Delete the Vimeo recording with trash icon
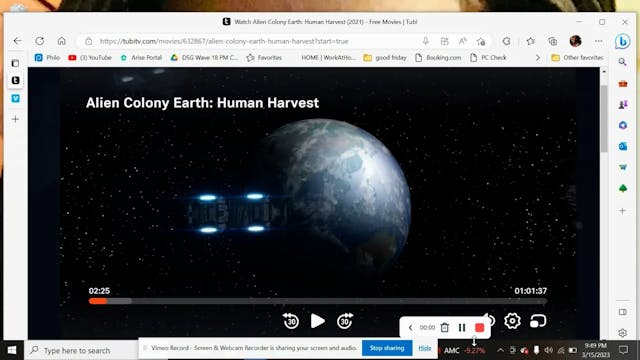The width and height of the screenshot is (640, 360). pos(444,327)
